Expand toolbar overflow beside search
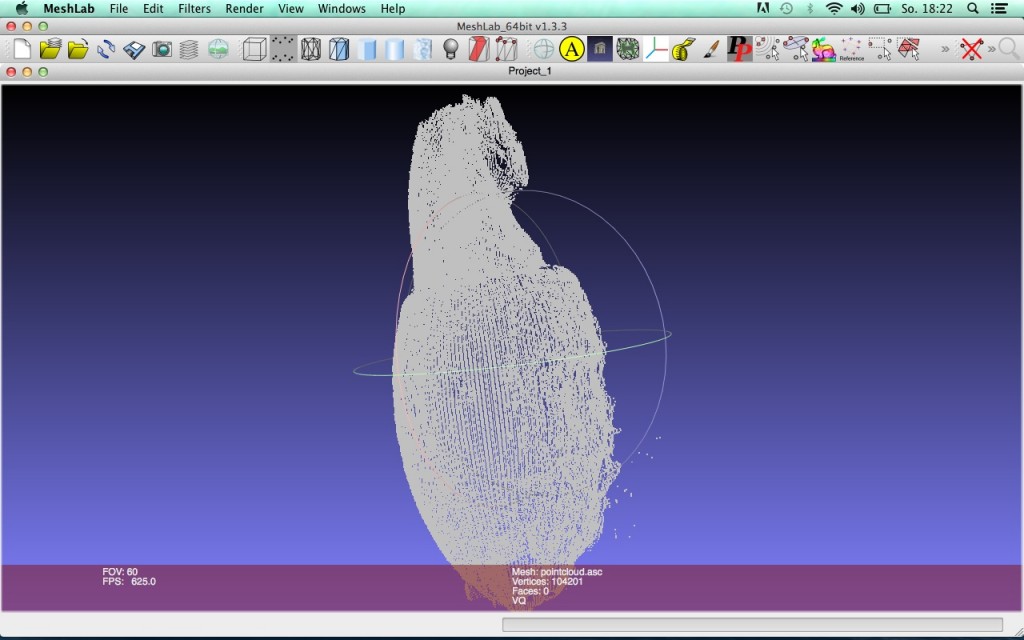Image resolution: width=1024 pixels, height=640 pixels. [x=991, y=49]
